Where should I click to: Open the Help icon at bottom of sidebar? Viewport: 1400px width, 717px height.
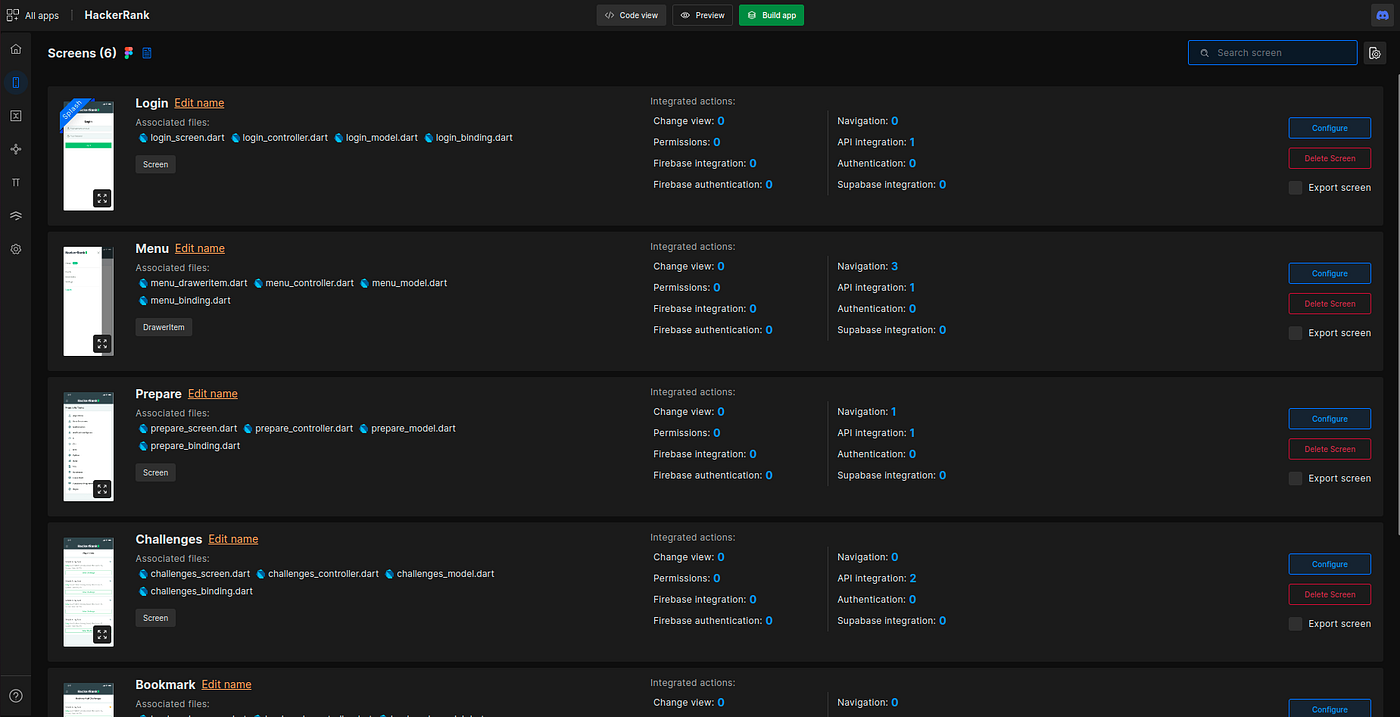pos(15,695)
